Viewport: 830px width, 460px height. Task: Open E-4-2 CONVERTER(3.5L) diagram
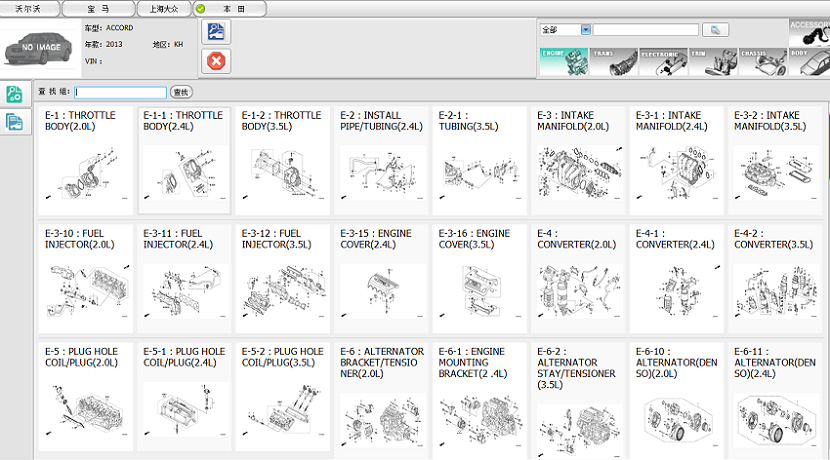pos(775,277)
